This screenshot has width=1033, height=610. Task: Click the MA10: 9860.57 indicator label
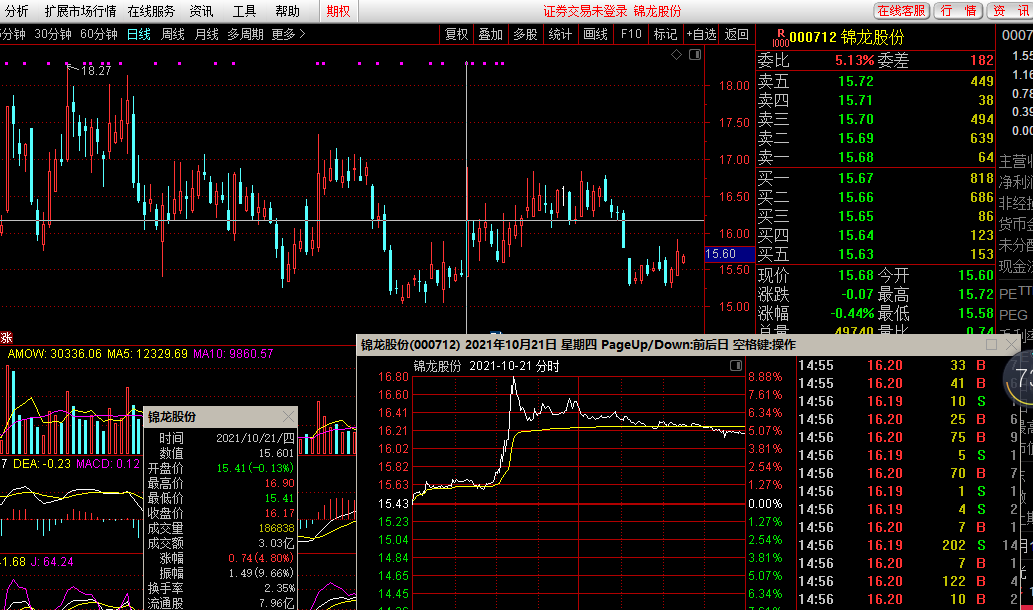233,354
